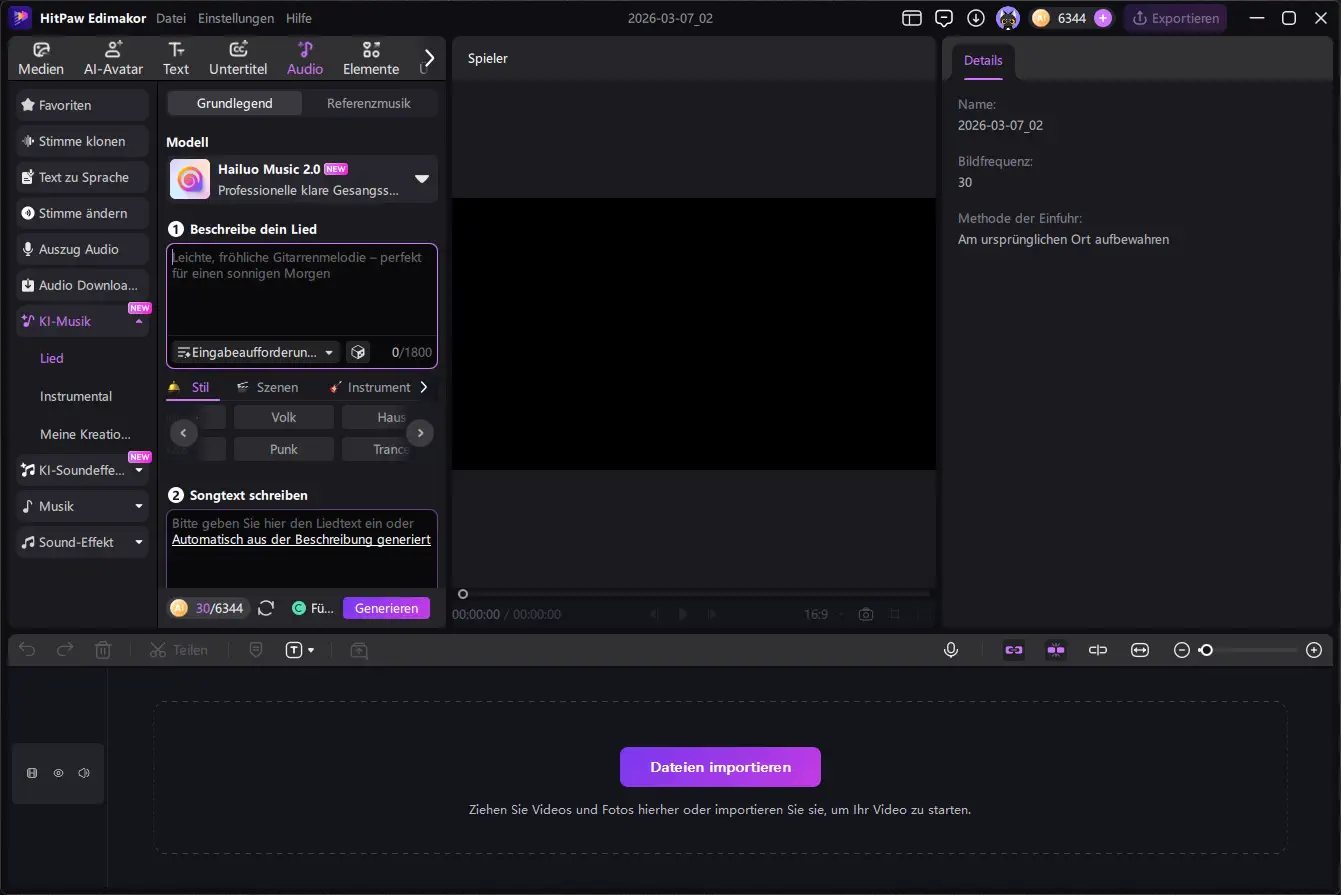Viewport: 1341px width, 895px height.
Task: Click the download icon in title bar
Action: pyautogui.click(x=975, y=18)
